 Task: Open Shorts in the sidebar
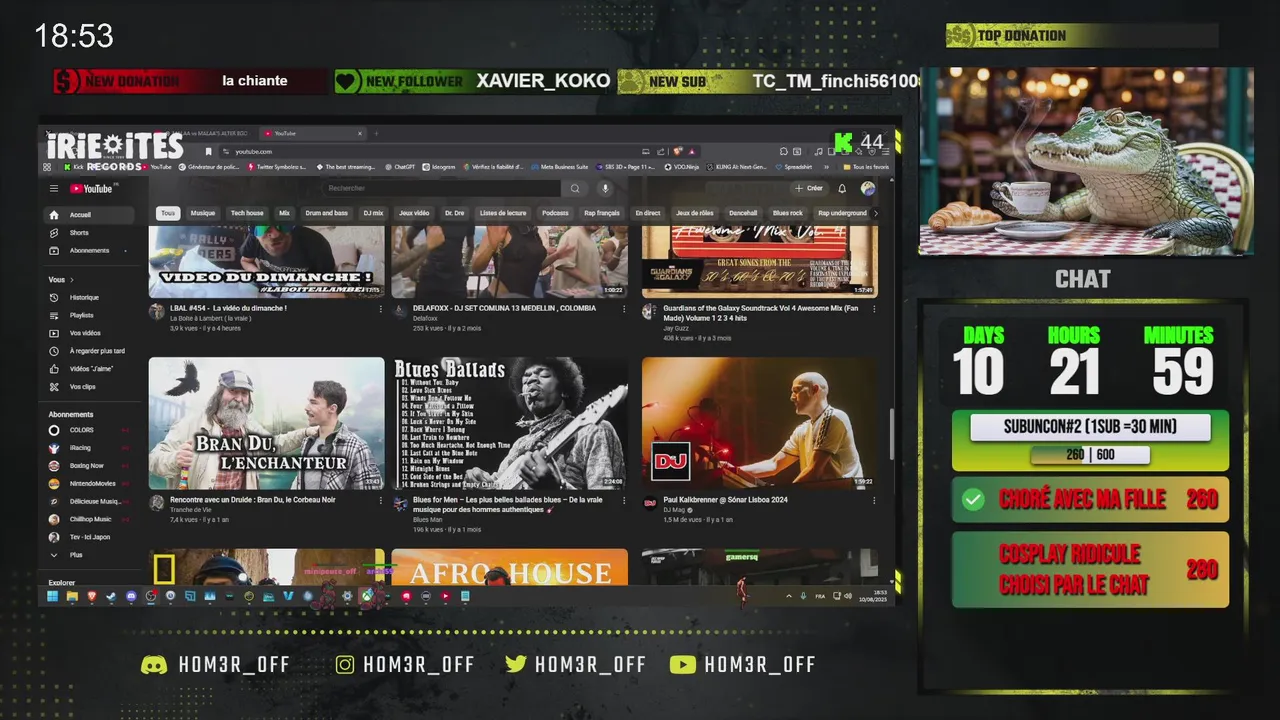[90, 233]
